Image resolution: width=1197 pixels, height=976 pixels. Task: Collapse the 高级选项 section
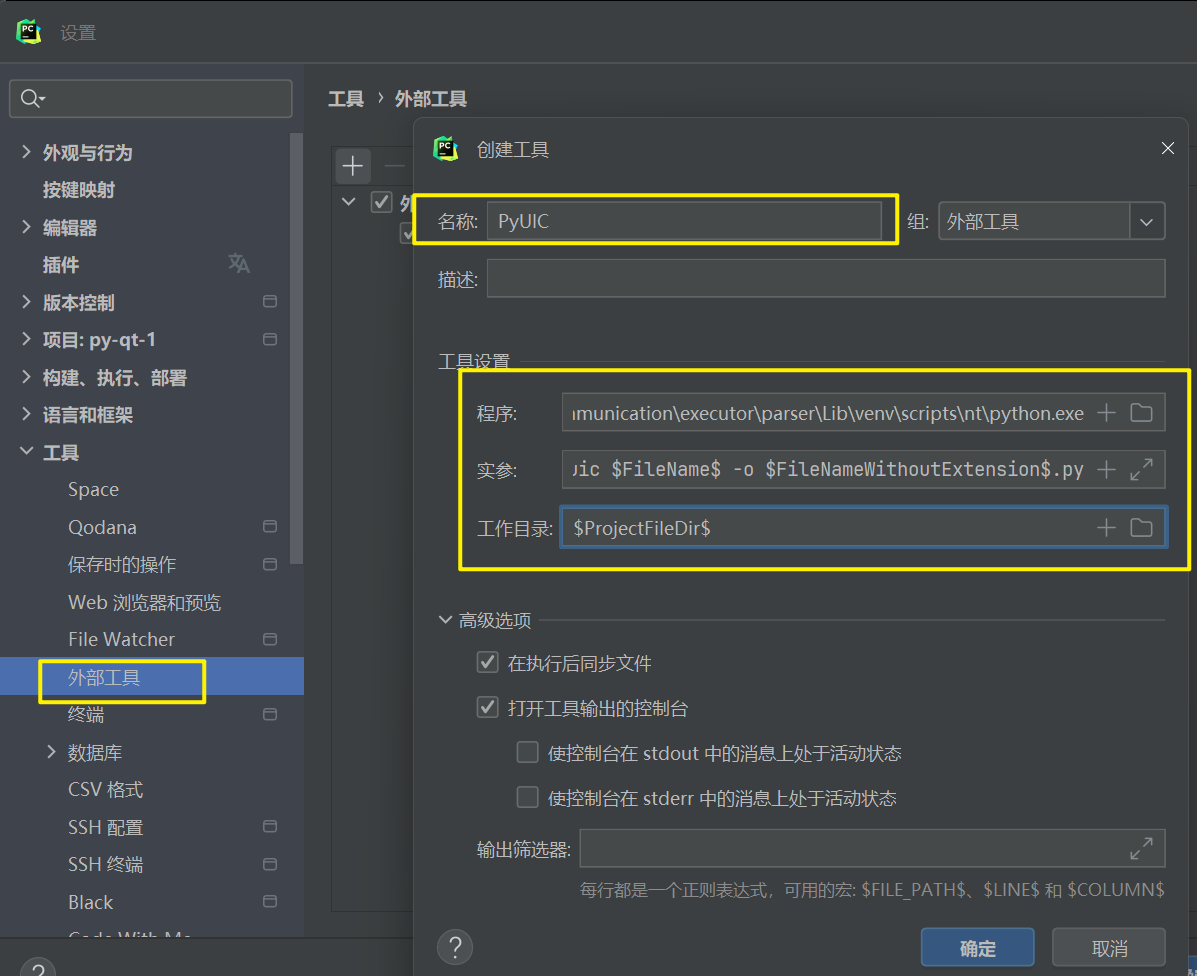[x=446, y=620]
